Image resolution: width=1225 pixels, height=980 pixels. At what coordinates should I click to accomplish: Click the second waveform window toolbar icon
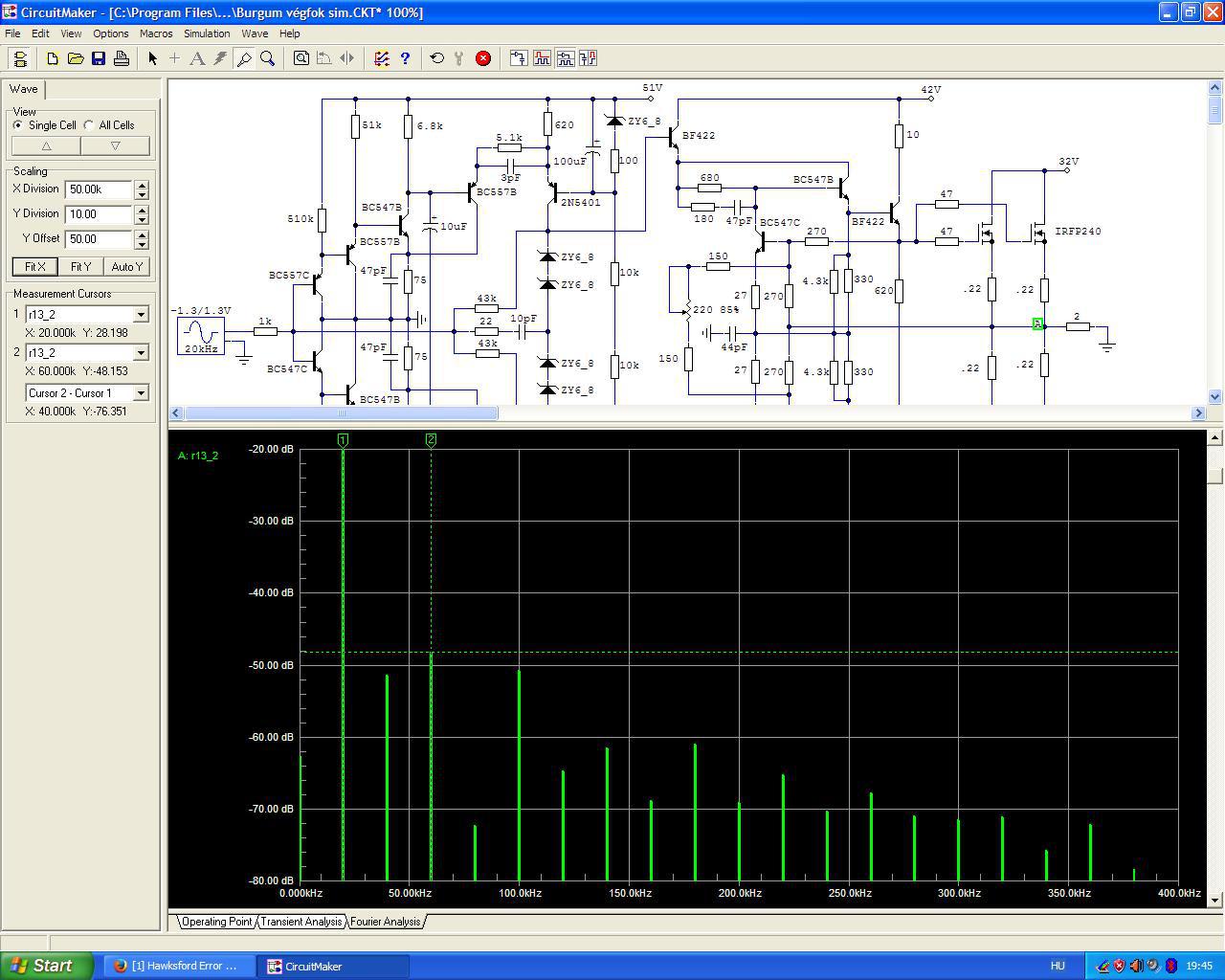(x=566, y=58)
